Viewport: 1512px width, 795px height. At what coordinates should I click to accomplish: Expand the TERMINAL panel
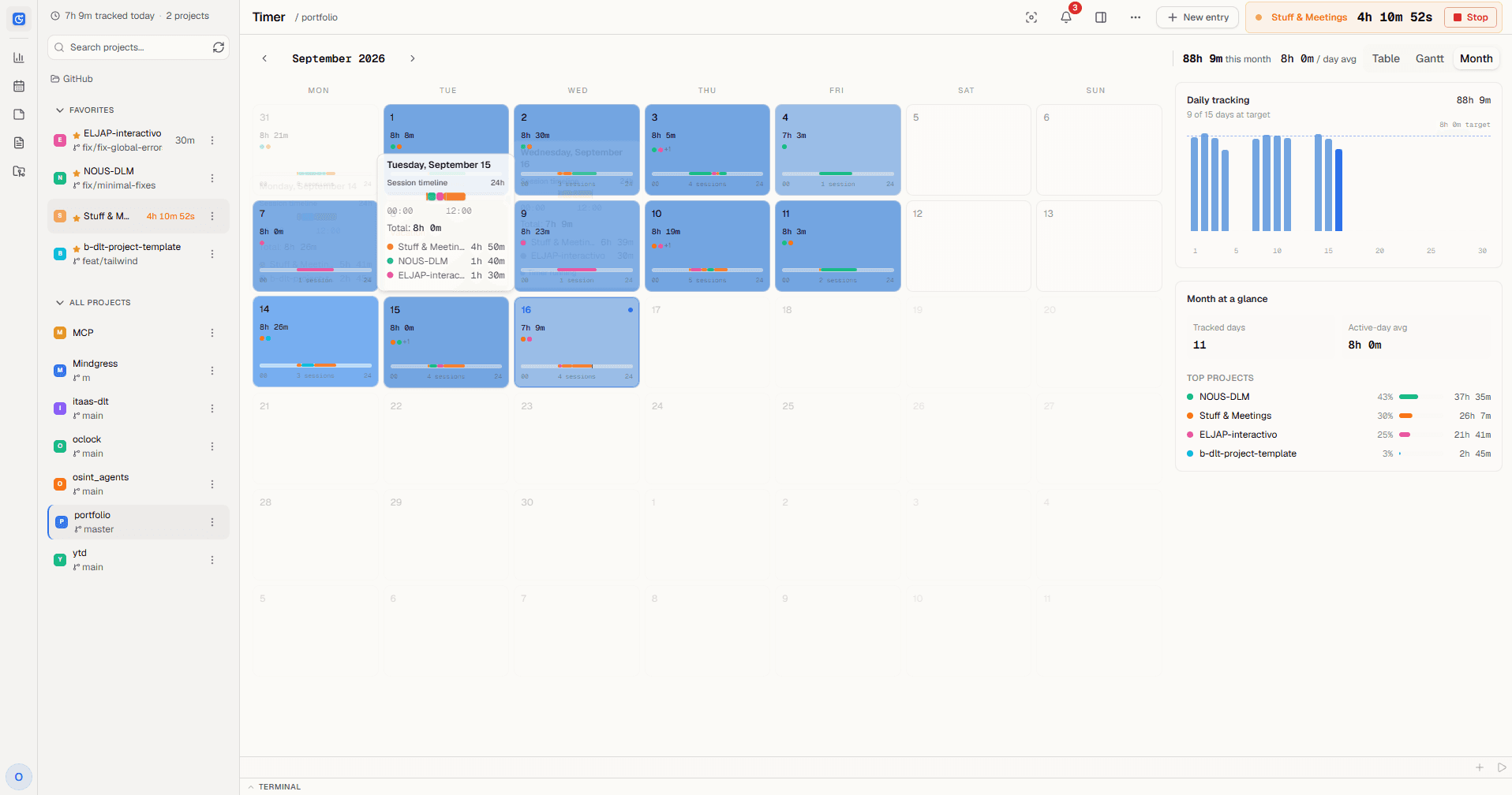[x=274, y=787]
